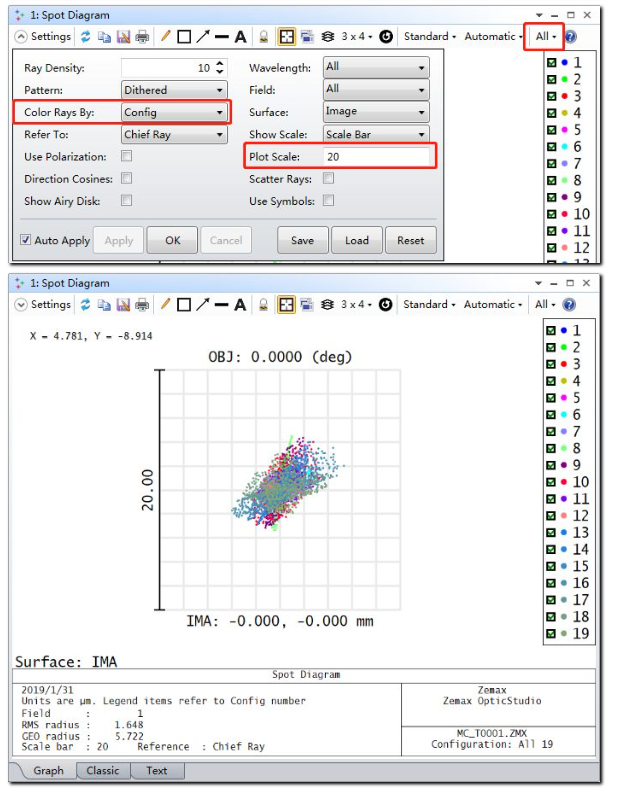Switch to the Classic tab
This screenshot has height=794, width=618.
click(103, 771)
